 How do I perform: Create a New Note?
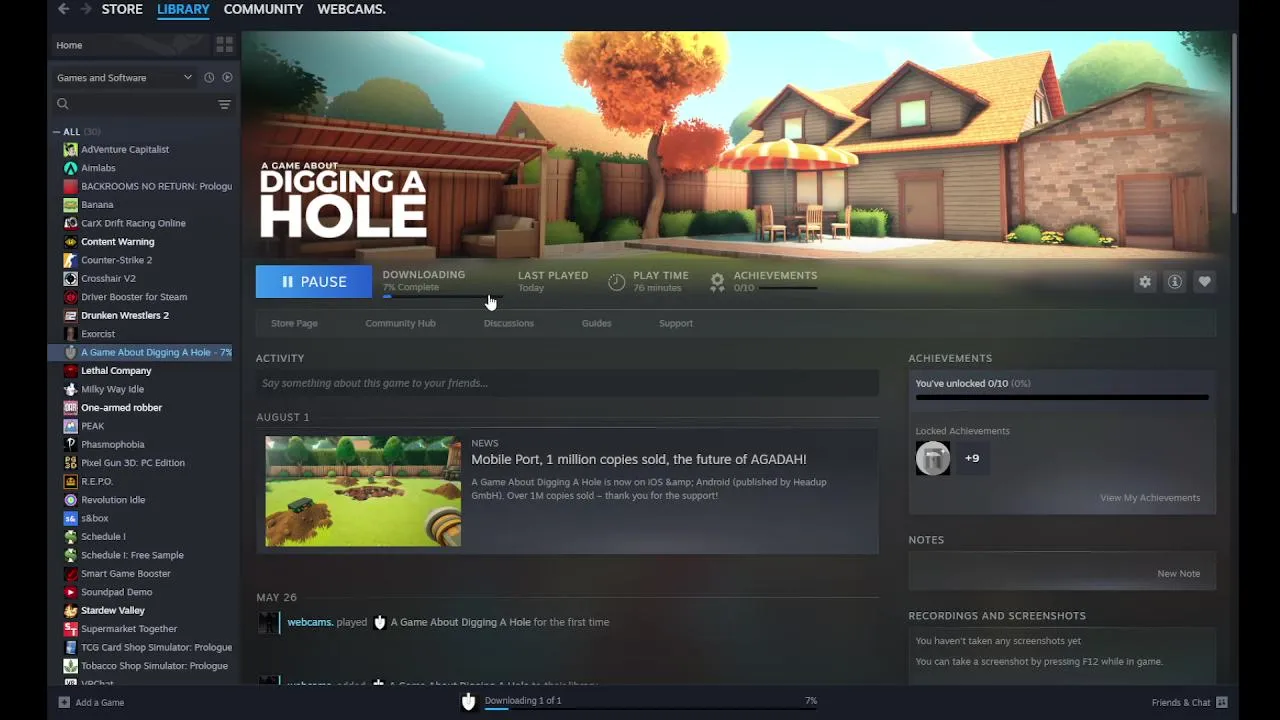[x=1178, y=574]
